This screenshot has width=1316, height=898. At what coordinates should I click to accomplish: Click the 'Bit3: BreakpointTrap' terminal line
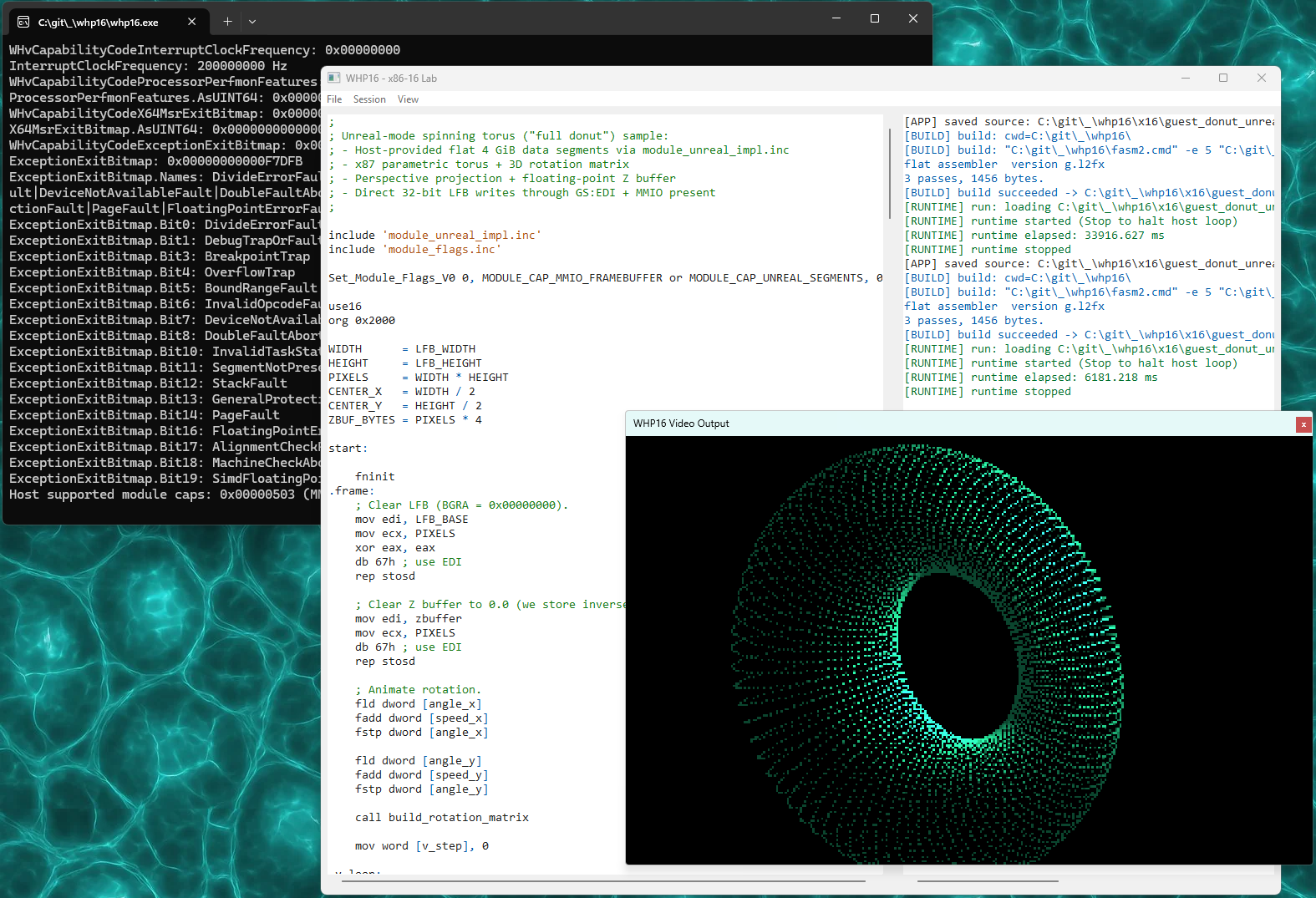160,256
